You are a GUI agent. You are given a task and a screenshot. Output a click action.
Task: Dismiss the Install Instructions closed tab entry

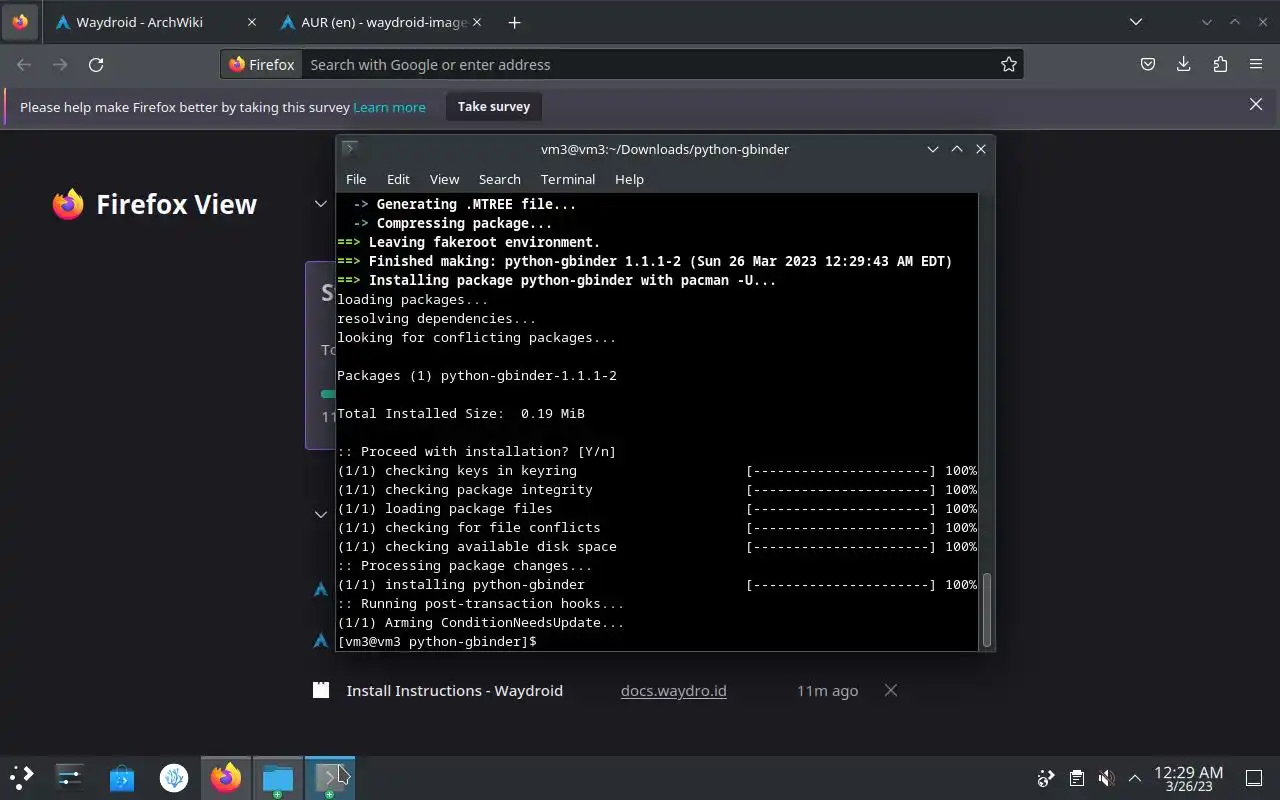coord(890,690)
